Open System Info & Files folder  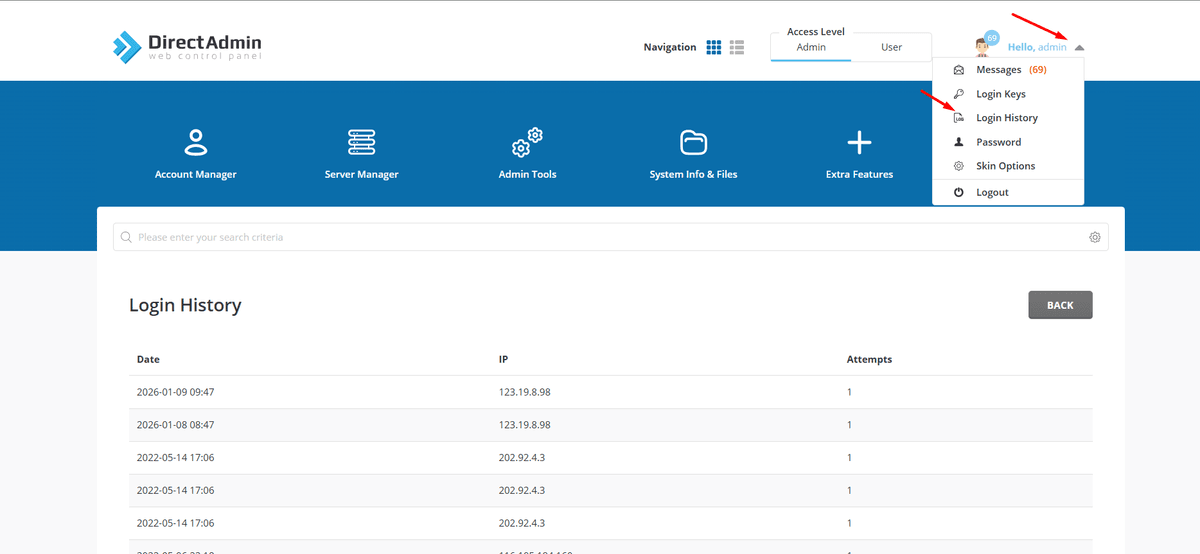click(x=693, y=143)
